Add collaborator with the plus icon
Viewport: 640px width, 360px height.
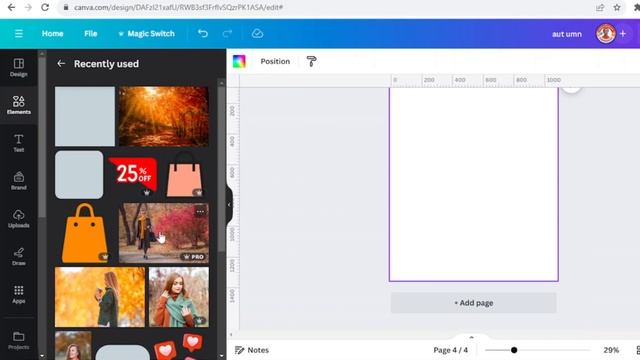coord(623,34)
